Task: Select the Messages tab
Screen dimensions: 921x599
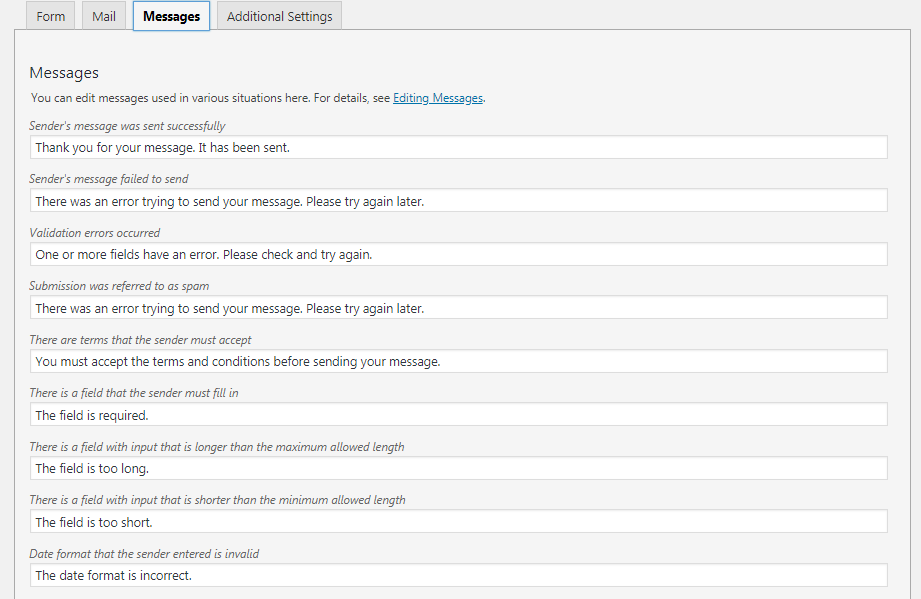Action: pyautogui.click(x=172, y=16)
